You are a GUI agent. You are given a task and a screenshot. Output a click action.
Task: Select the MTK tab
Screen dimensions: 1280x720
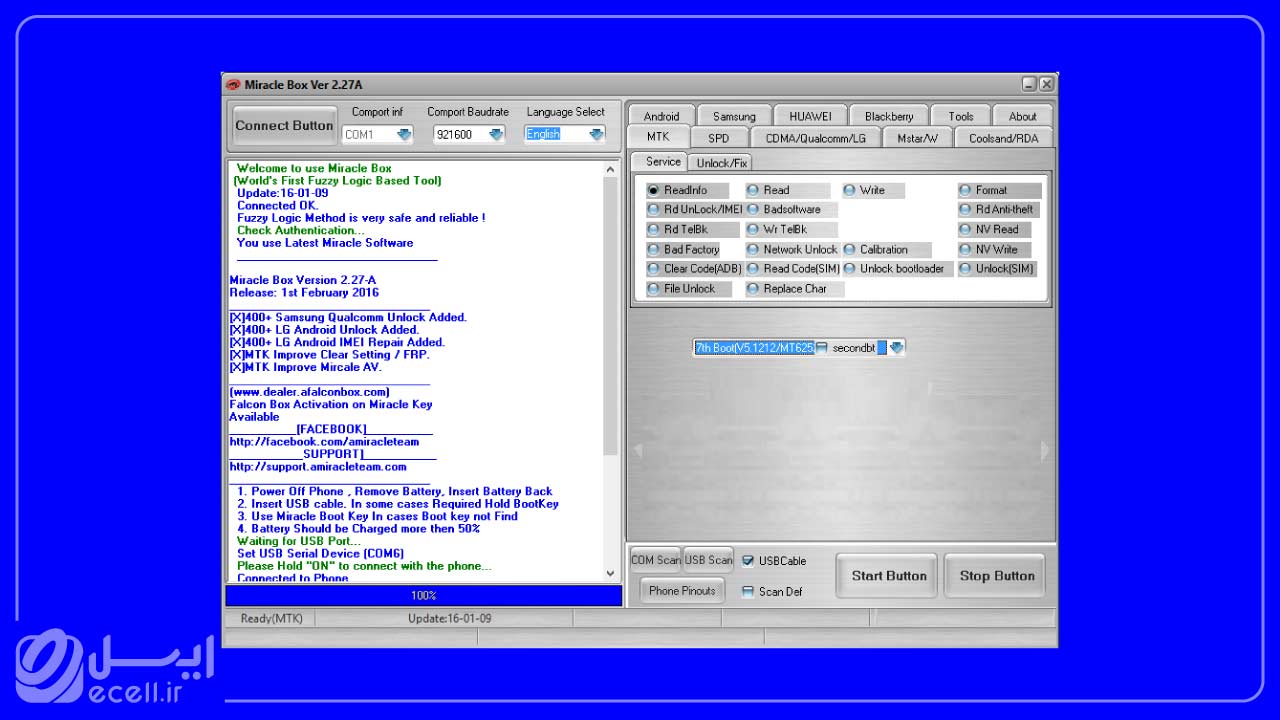[x=658, y=137]
